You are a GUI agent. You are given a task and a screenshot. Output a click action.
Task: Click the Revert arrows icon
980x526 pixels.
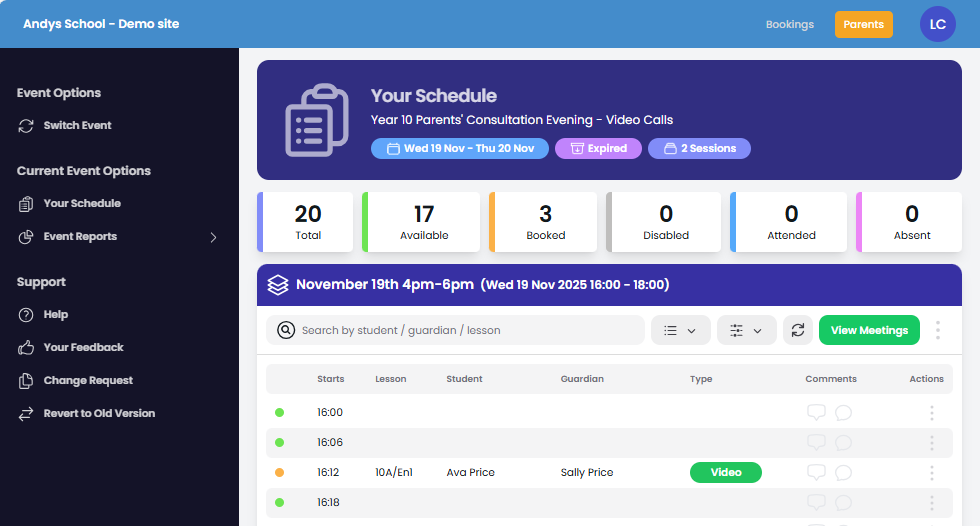coord(26,414)
